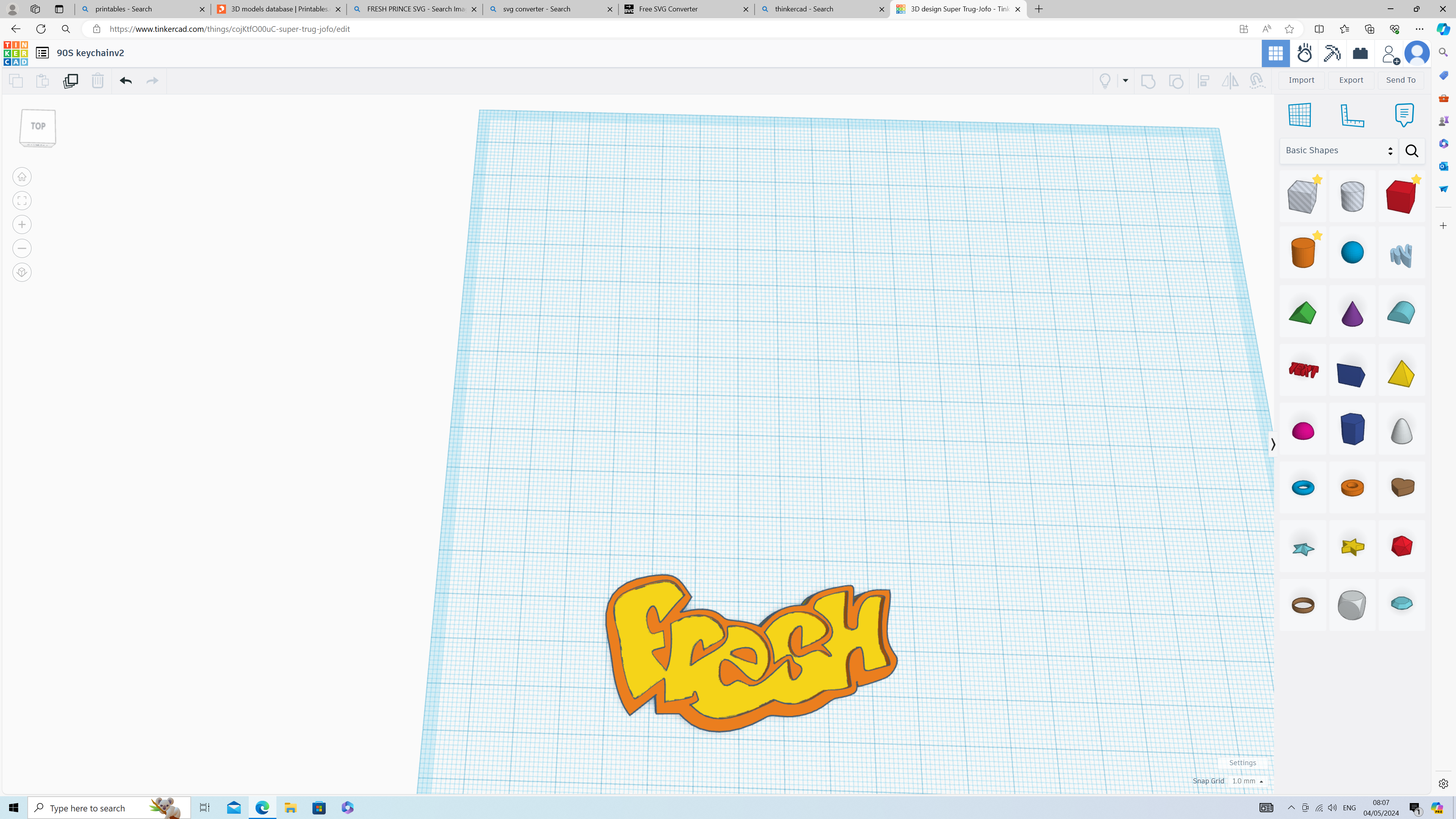Toggle favorite star on orange Cylinder
Screen dimensions: 1456x819
pos(1318,235)
